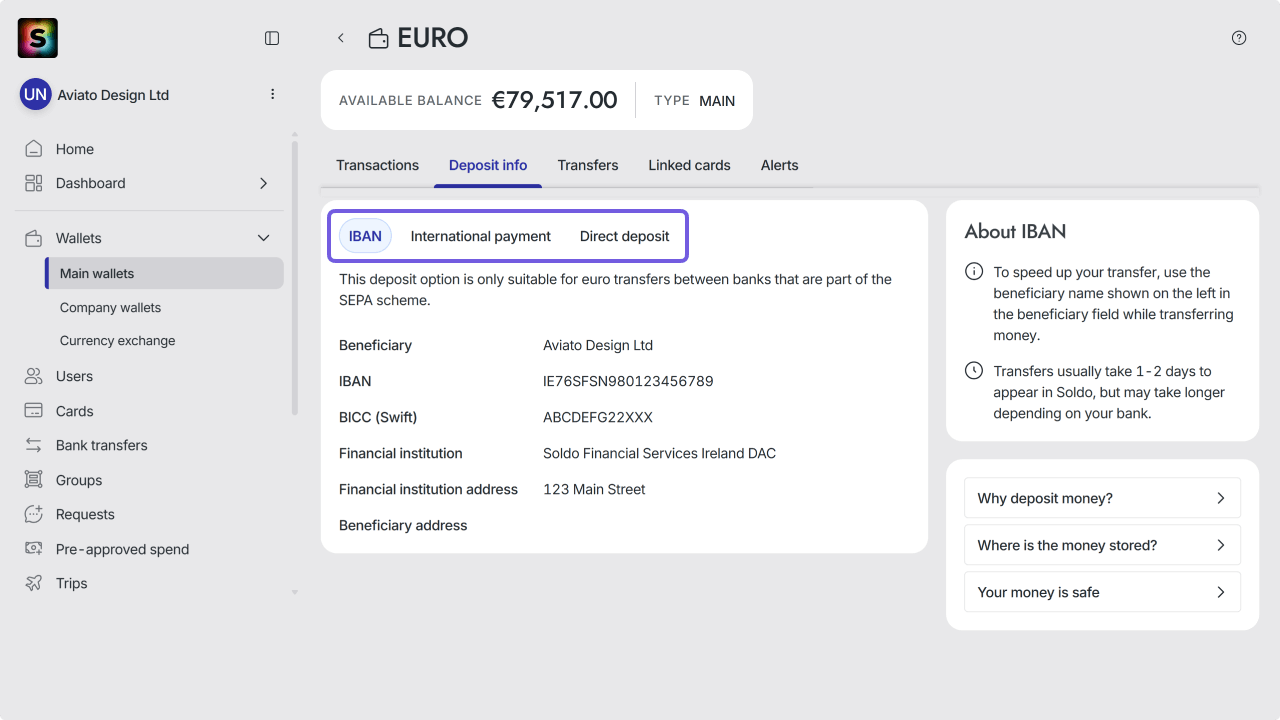
Task: Open the Users page label
Action: coord(74,376)
